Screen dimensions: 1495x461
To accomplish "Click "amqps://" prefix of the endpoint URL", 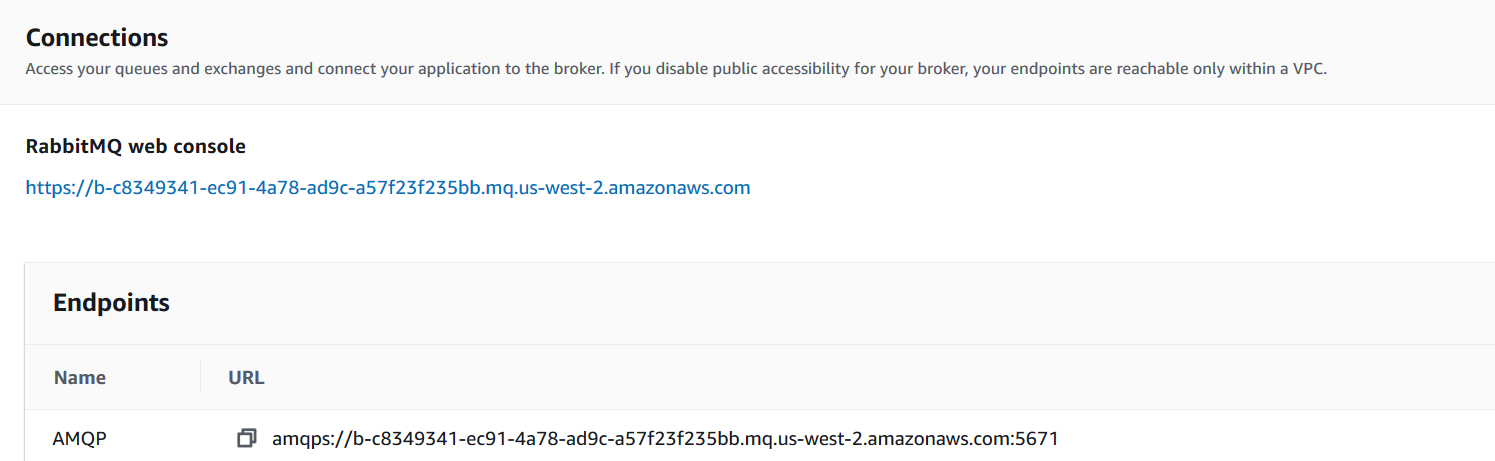I will coord(304,438).
